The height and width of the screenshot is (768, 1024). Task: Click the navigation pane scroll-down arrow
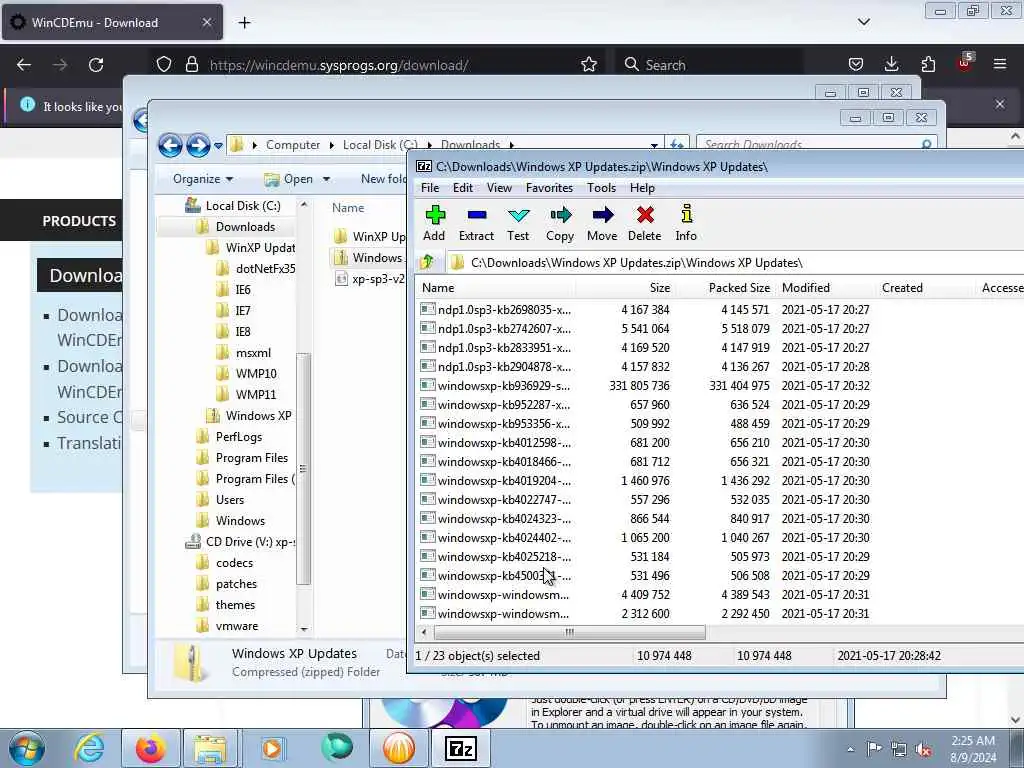(x=304, y=629)
